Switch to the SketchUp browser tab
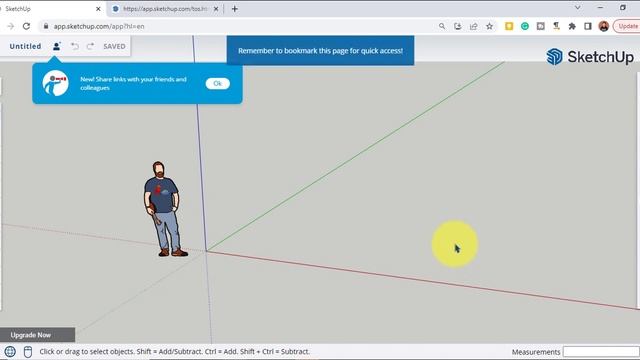This screenshot has width=640, height=360. [49, 9]
